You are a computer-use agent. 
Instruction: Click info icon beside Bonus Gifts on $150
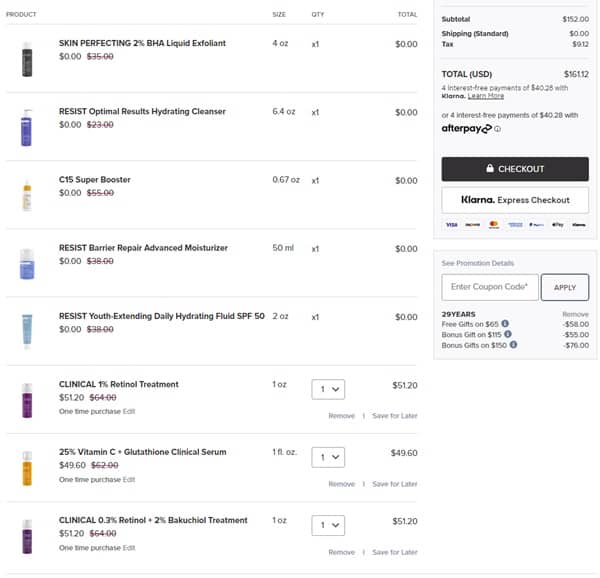click(x=513, y=345)
